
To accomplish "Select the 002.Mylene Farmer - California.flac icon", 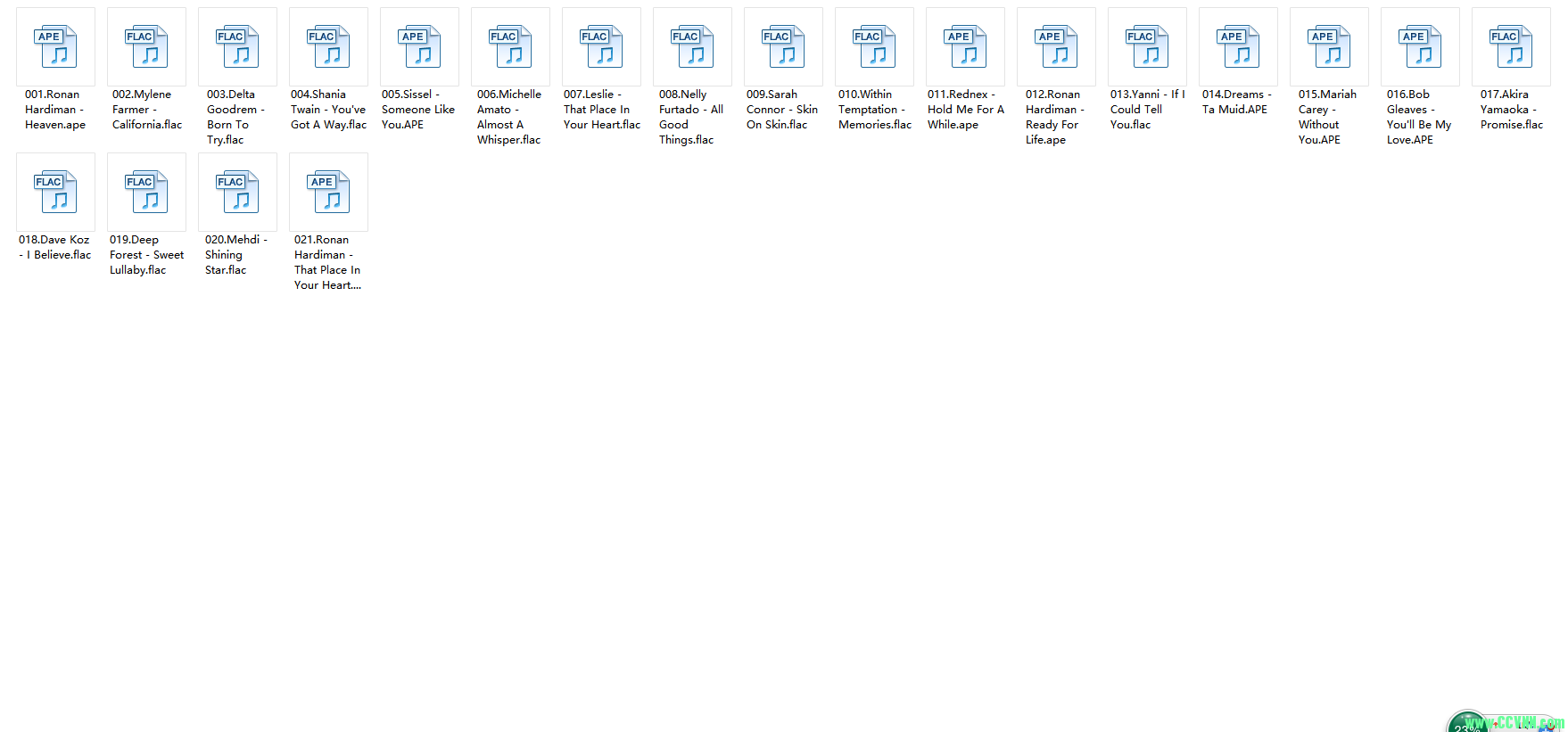I will [x=146, y=46].
